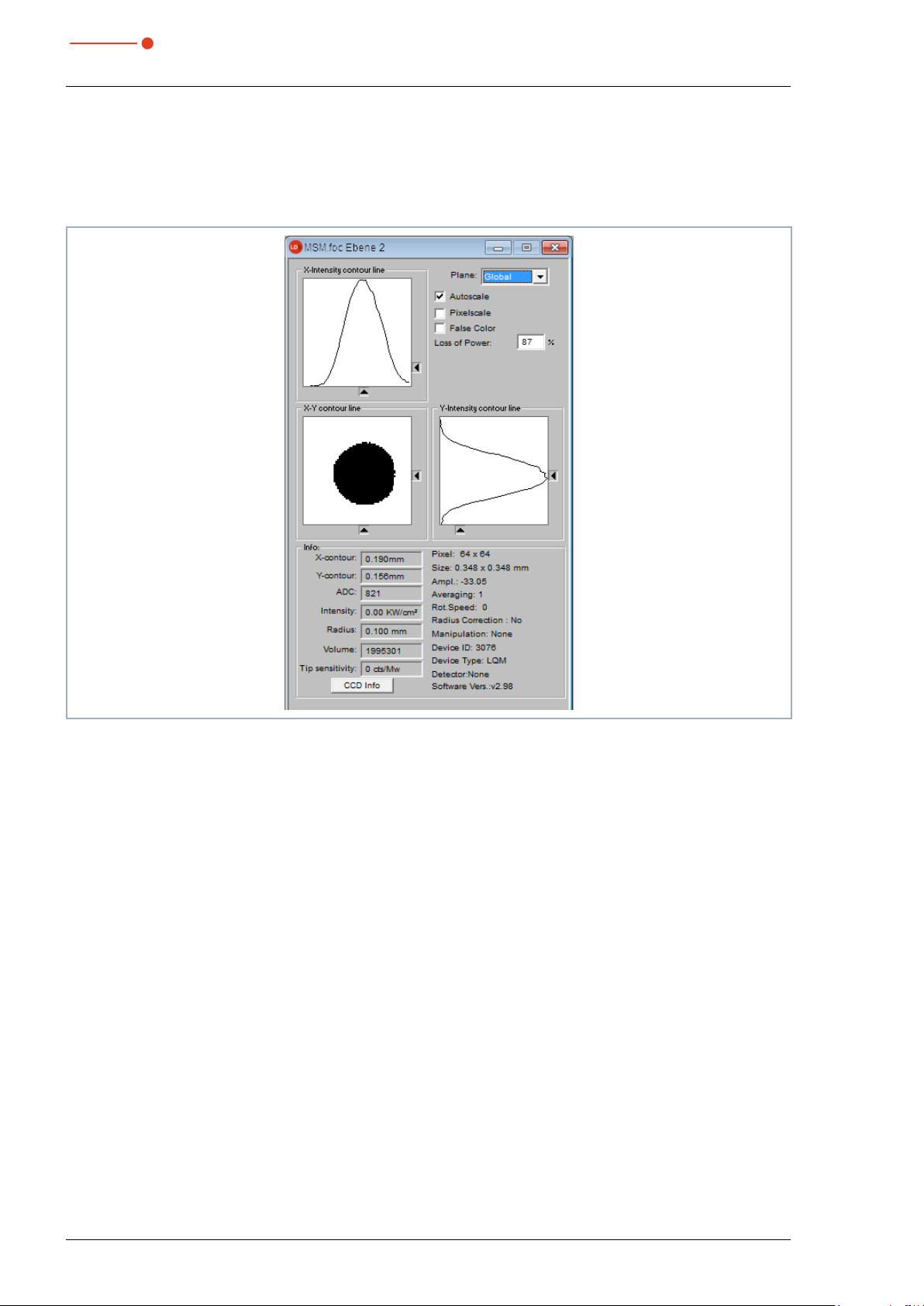Image resolution: width=924 pixels, height=1306 pixels.
Task: Click the left-arrow marker beside X-Intensity plot
Action: tap(416, 367)
